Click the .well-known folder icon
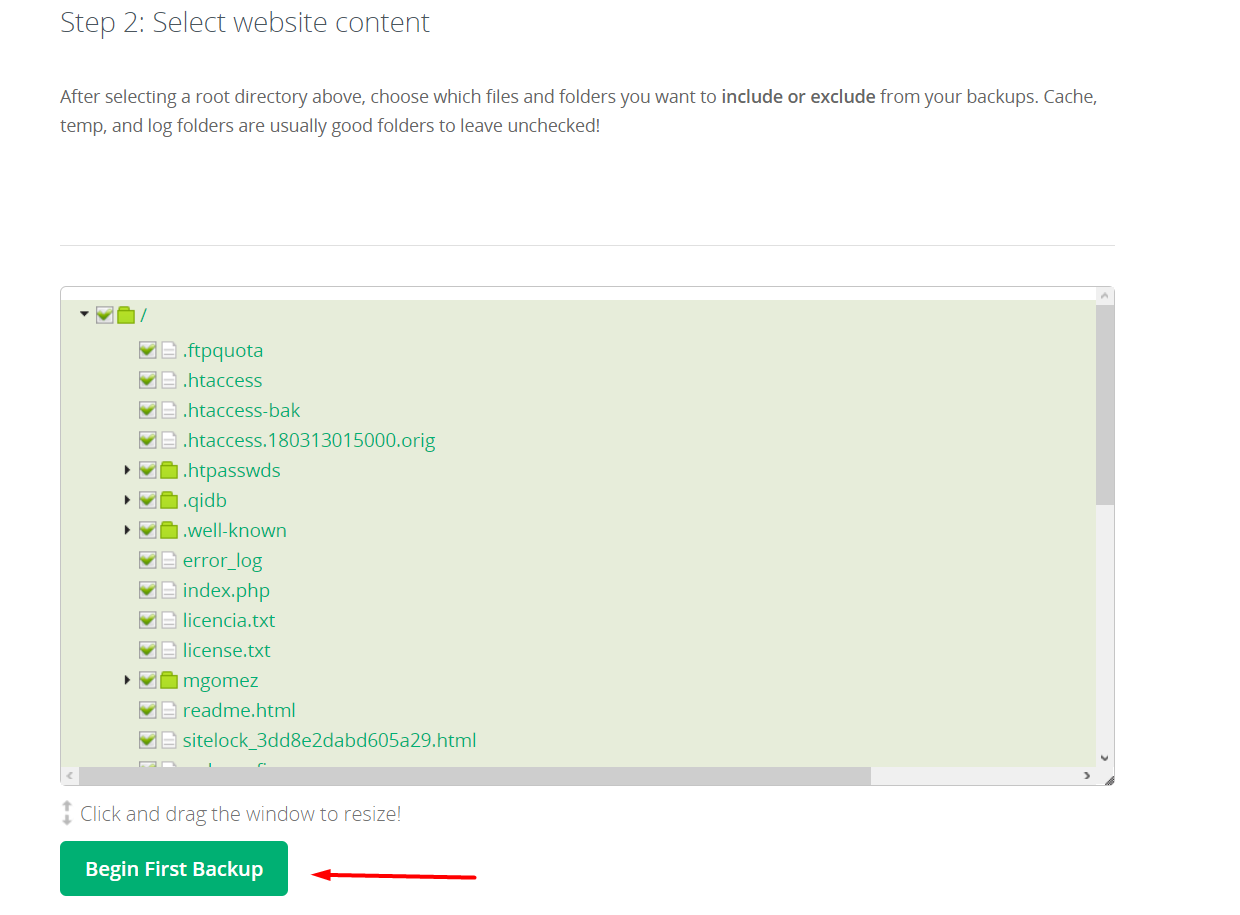The image size is (1240, 915). coord(169,530)
